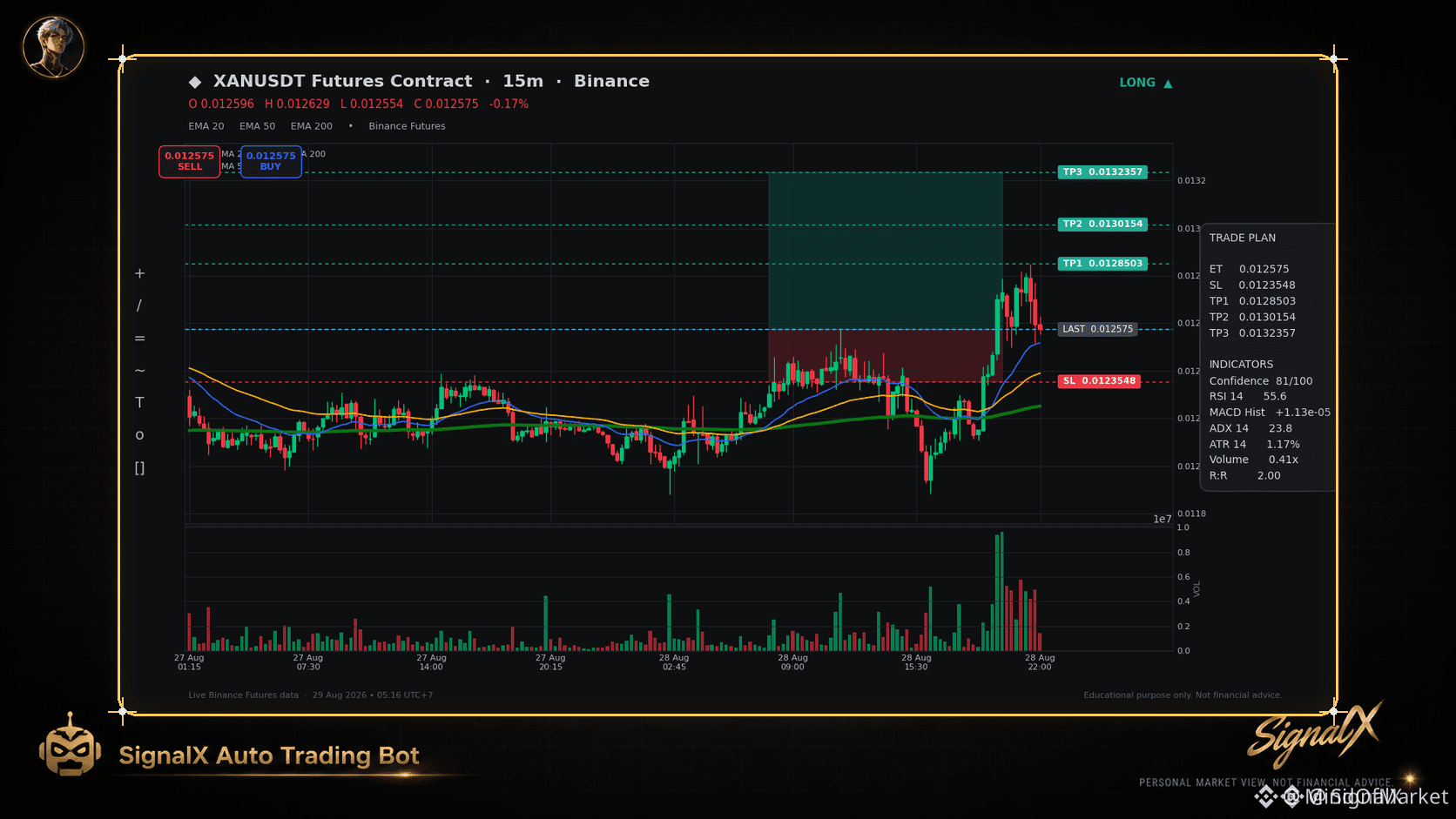Click the EMA 50 indicator label
Viewport: 1456px width, 819px height.
258,126
